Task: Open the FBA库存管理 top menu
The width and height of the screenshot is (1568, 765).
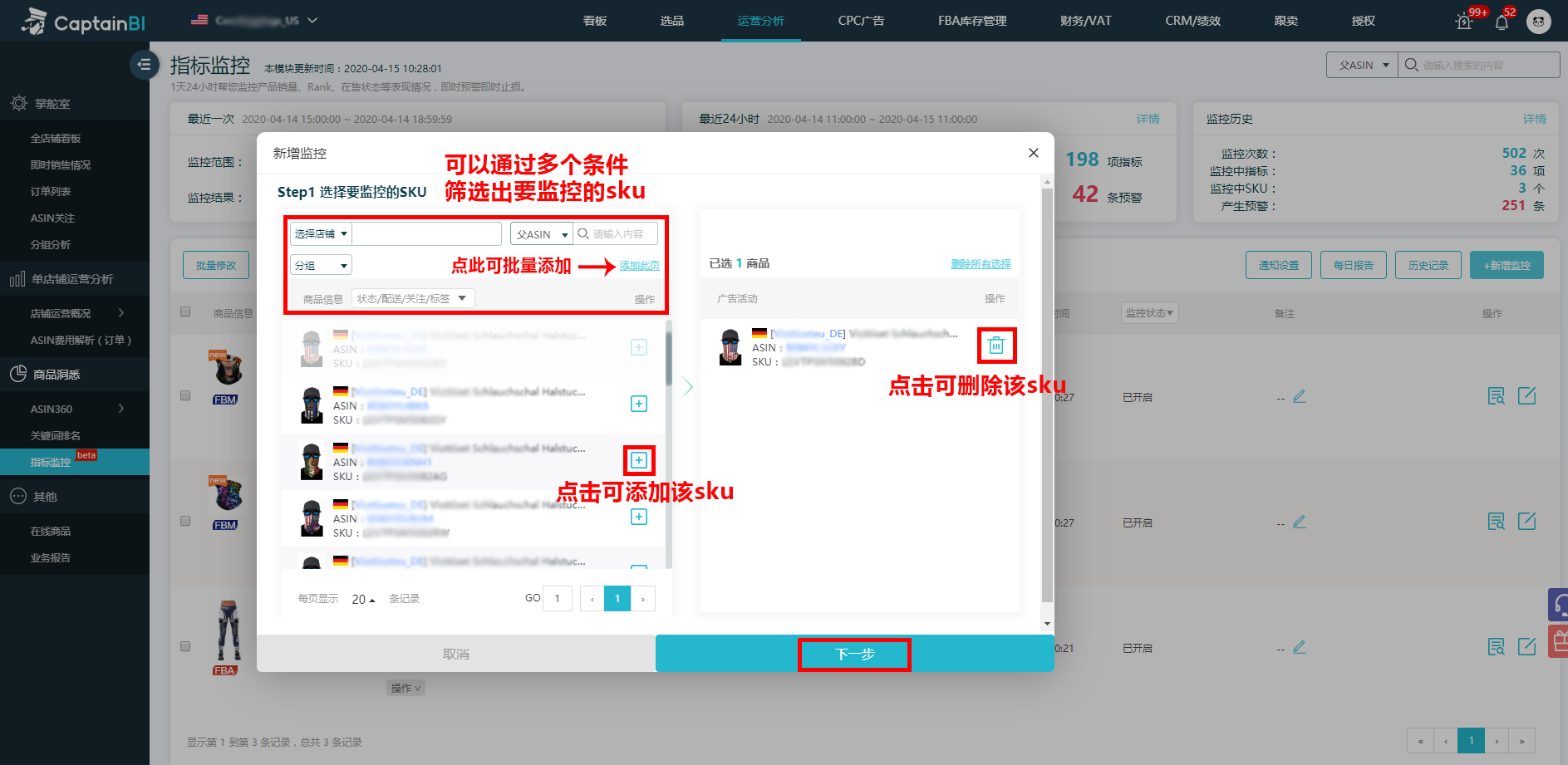Action: [972, 21]
